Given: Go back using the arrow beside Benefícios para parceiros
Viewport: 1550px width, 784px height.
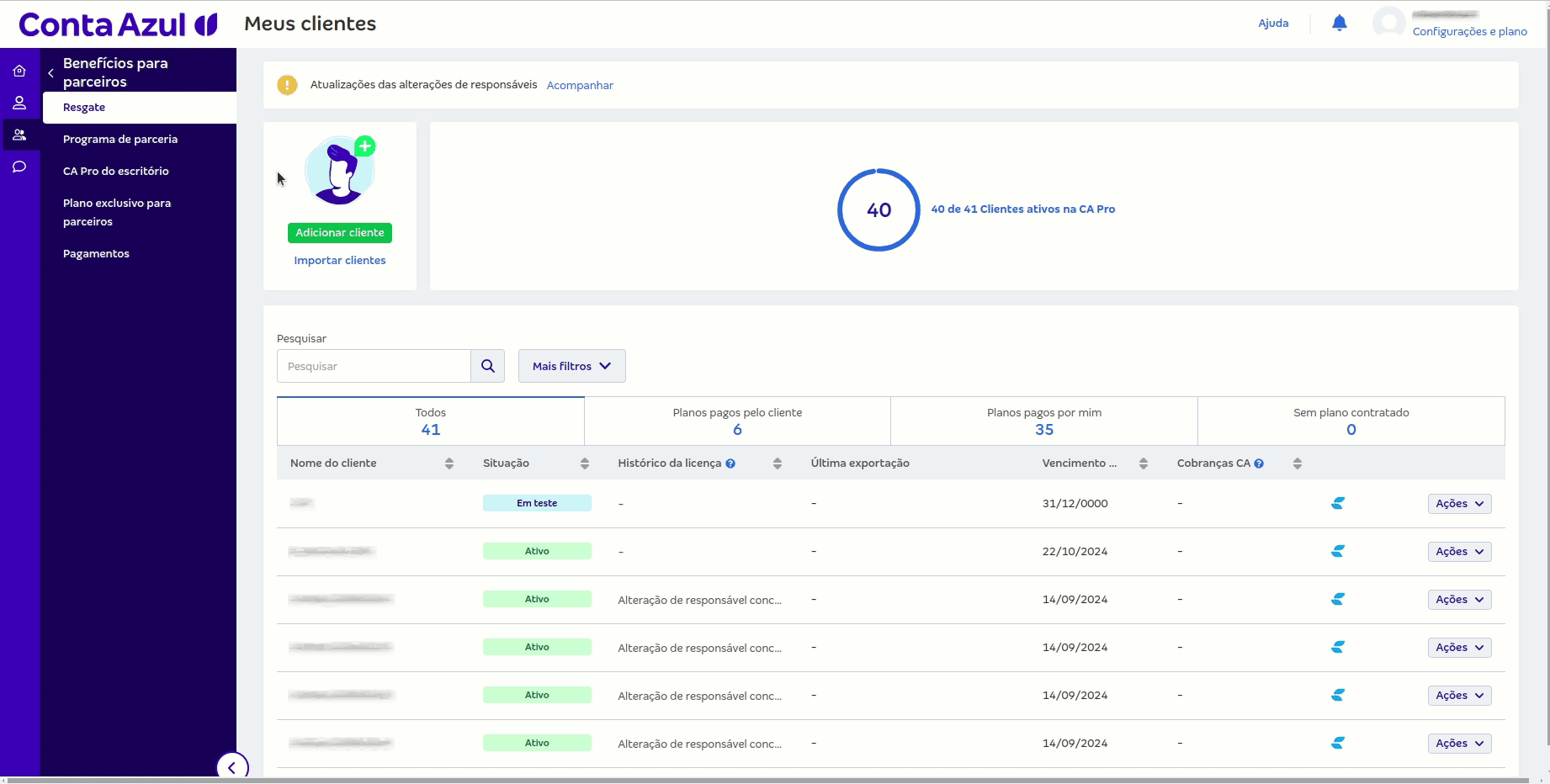Looking at the screenshot, I should [50, 73].
